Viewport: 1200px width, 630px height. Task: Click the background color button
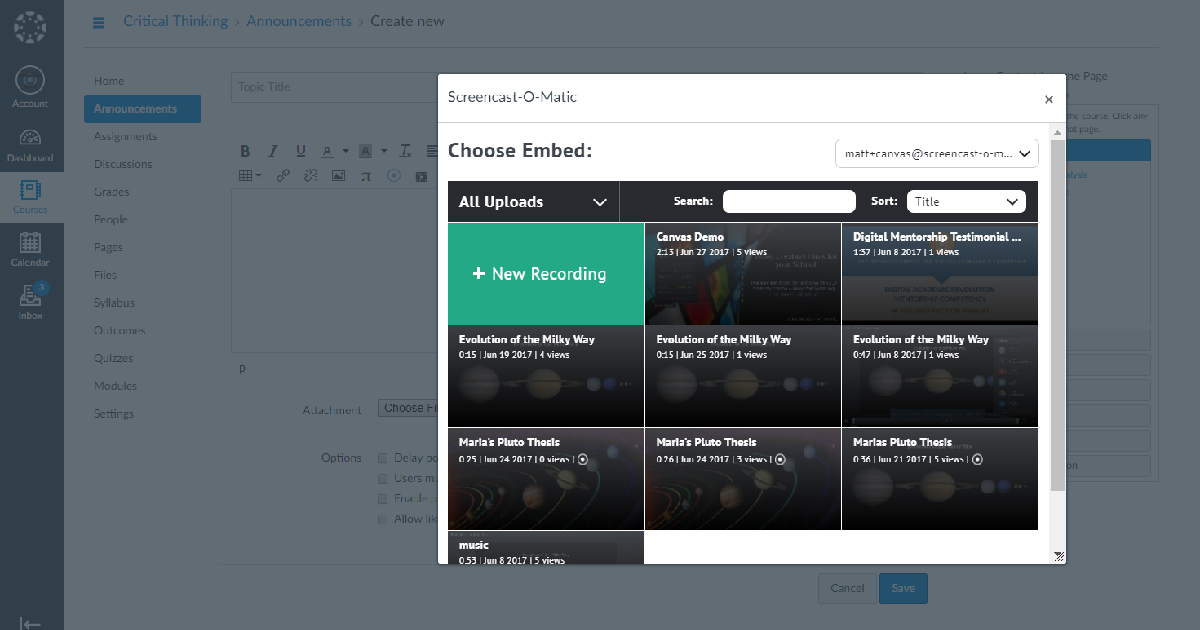click(x=365, y=151)
